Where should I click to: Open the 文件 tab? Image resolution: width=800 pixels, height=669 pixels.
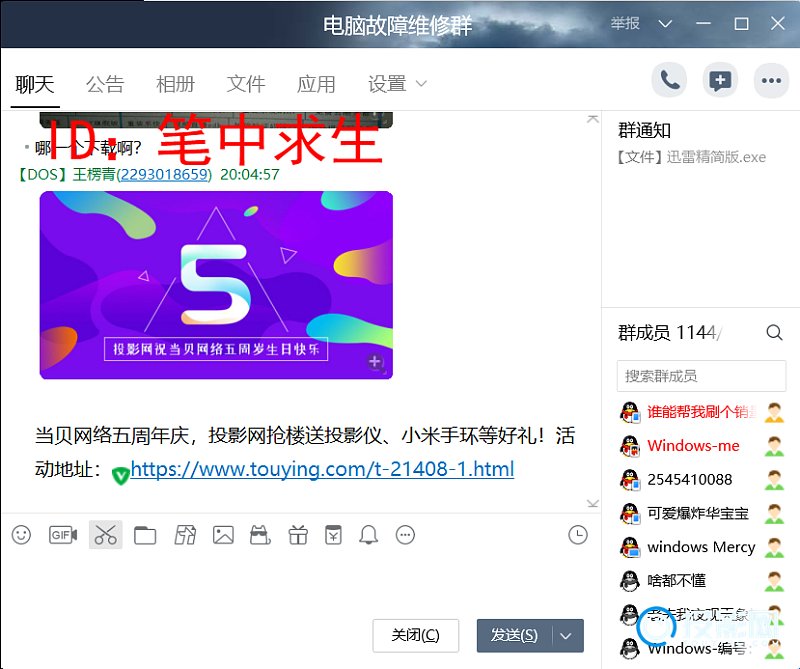246,84
